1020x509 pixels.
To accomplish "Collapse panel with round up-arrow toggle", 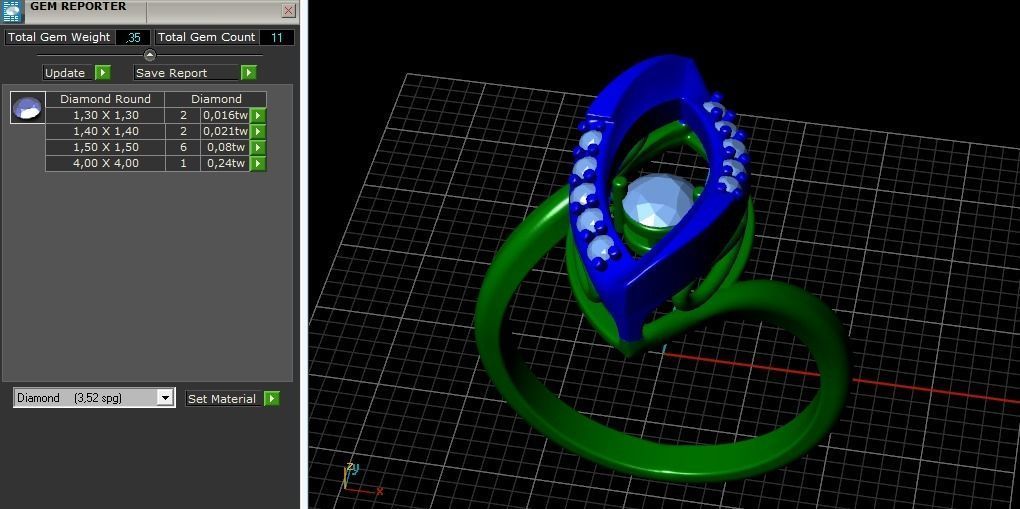I will [150, 55].
